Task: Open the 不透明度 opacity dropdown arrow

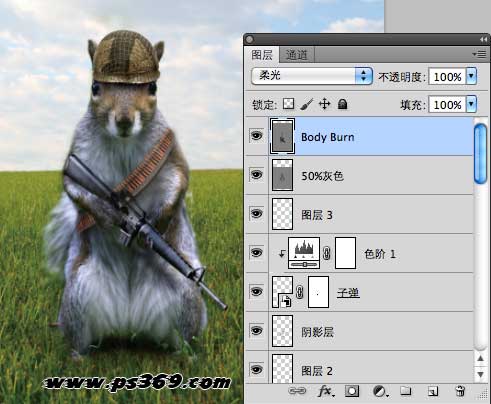Action: [471, 76]
